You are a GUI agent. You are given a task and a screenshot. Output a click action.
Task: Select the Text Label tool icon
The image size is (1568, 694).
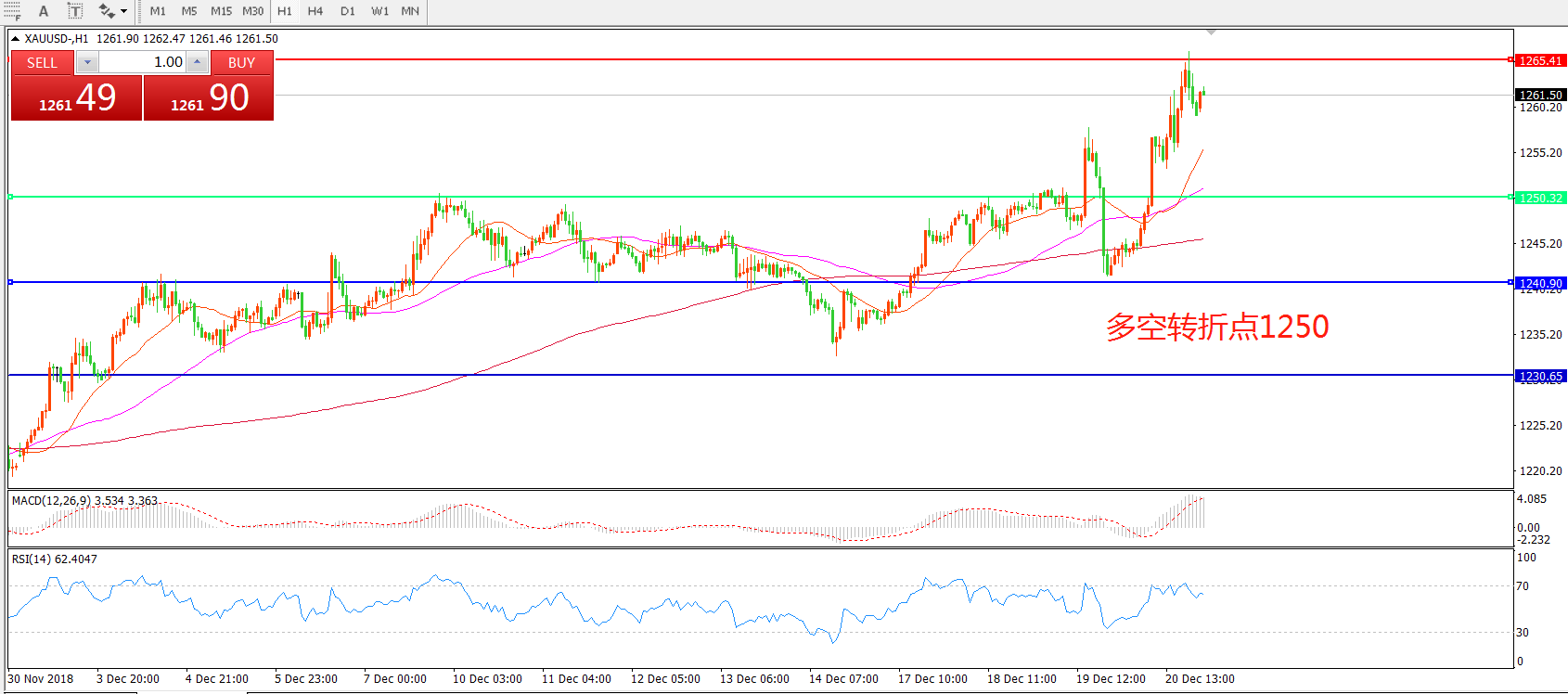point(74,11)
